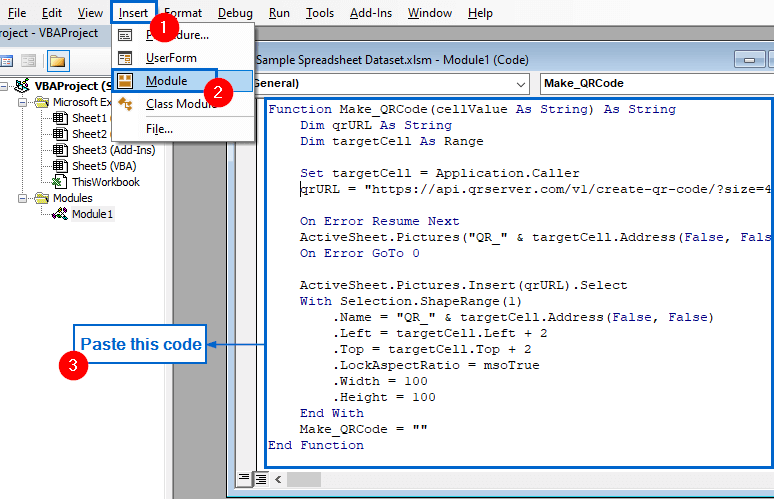The height and width of the screenshot is (499, 774).
Task: Collapse the VBAProject root node
Action: 4,86
